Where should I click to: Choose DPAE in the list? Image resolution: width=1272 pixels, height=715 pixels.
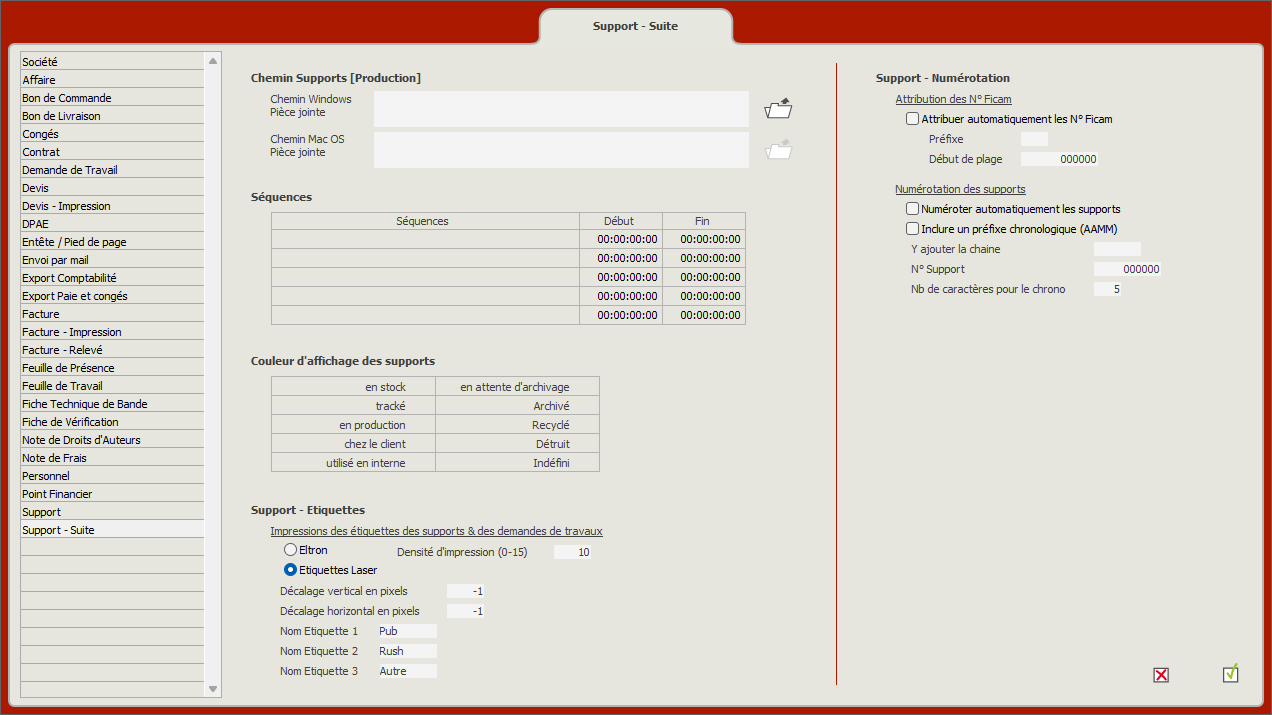coord(112,224)
